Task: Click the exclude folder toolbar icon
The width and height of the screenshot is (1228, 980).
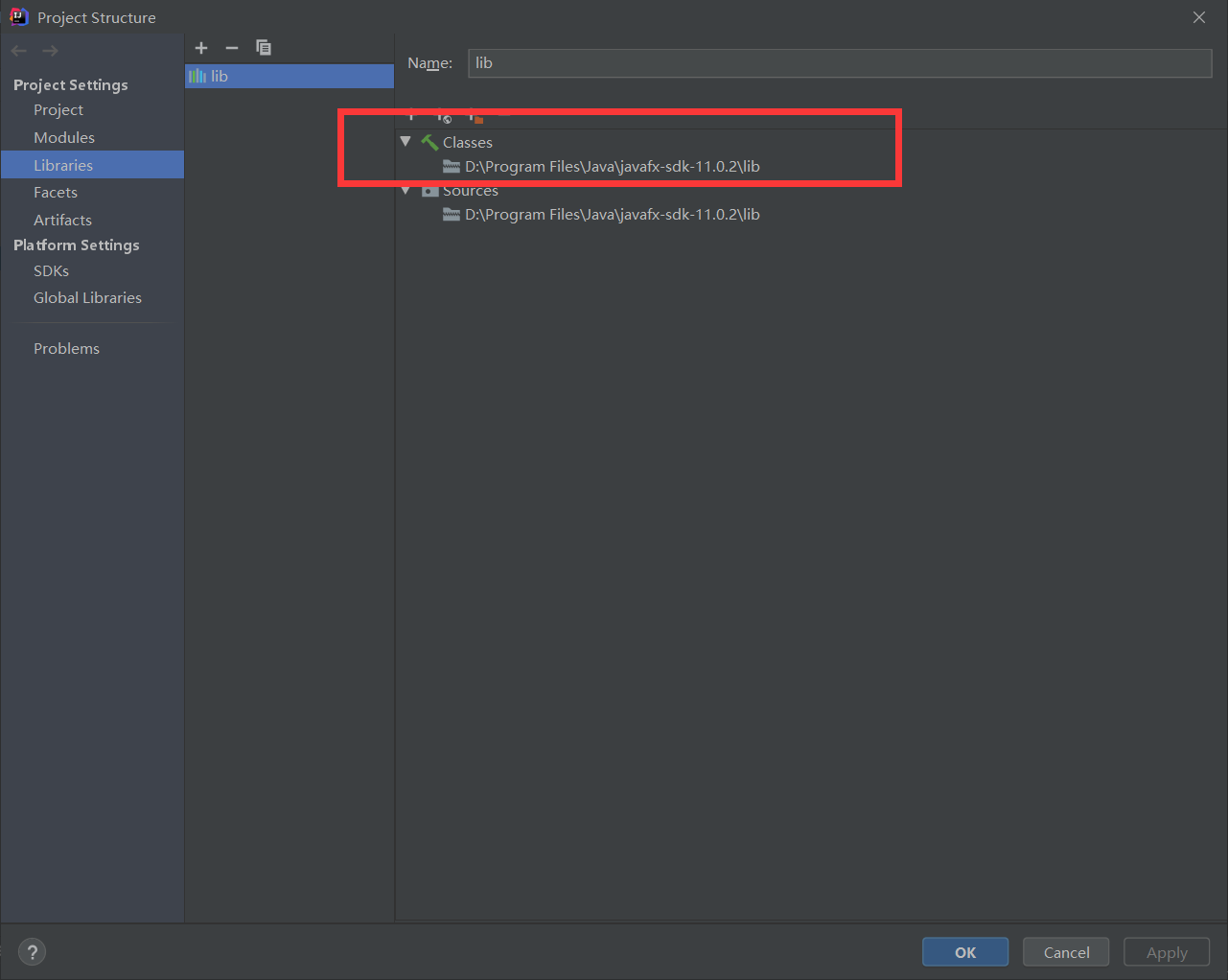Action: click(475, 117)
